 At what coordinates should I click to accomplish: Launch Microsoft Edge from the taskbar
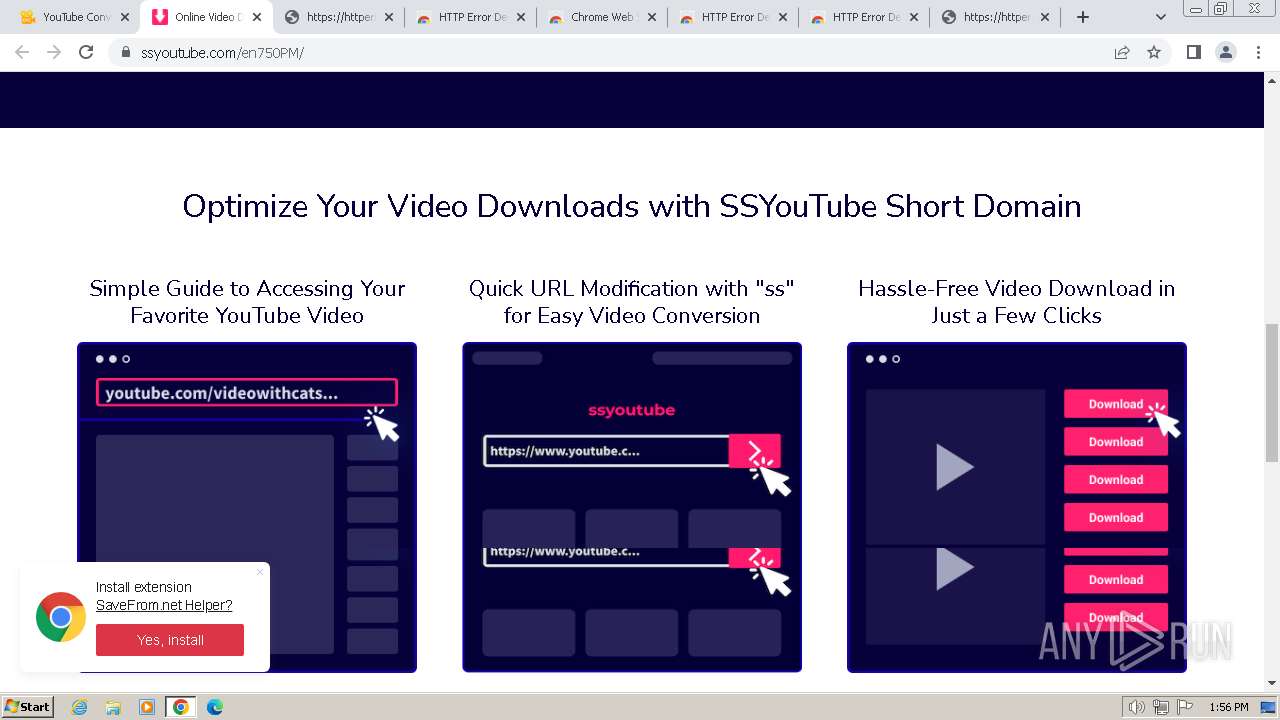click(x=215, y=707)
